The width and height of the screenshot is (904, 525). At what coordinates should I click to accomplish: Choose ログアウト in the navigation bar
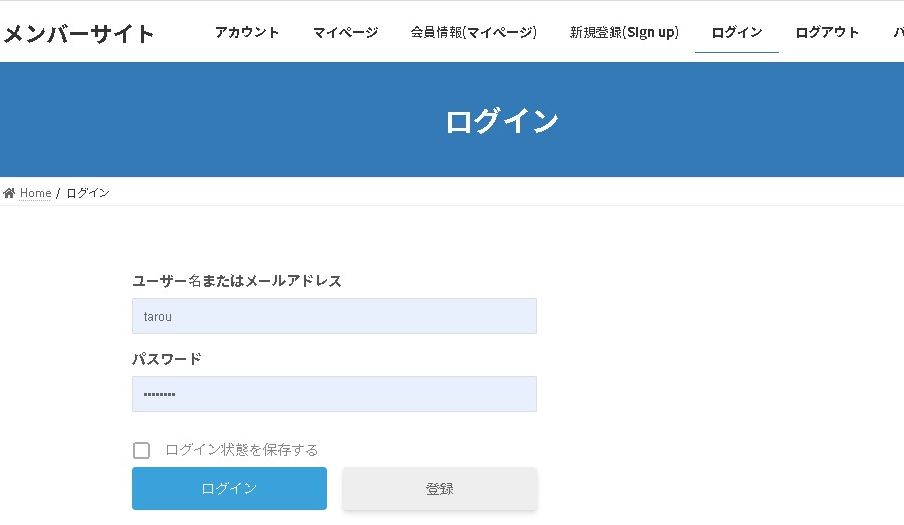point(827,32)
